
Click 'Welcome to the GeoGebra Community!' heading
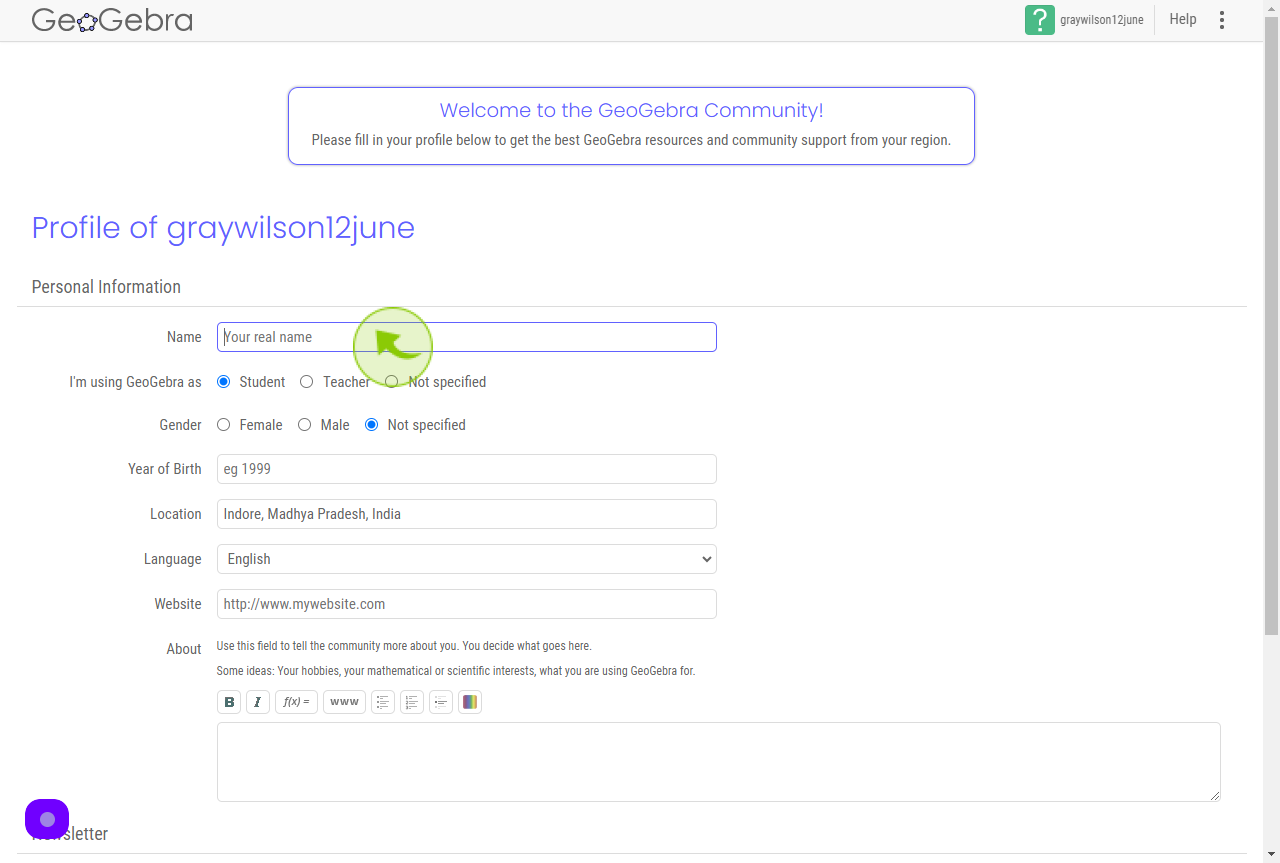[631, 111]
